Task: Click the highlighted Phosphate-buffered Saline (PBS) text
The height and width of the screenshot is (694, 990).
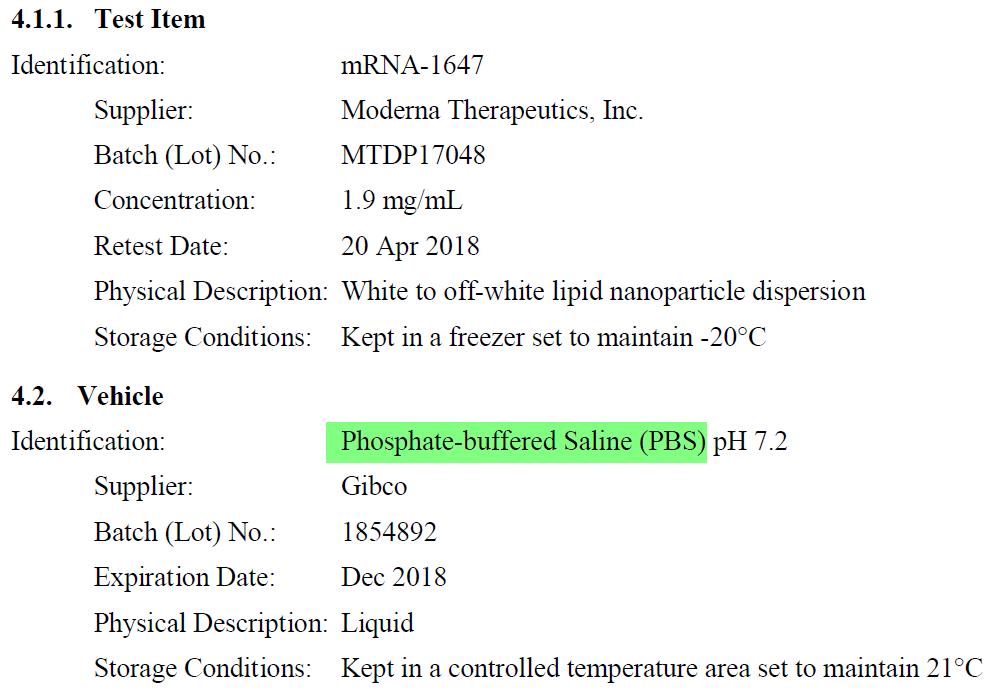Action: 523,441
